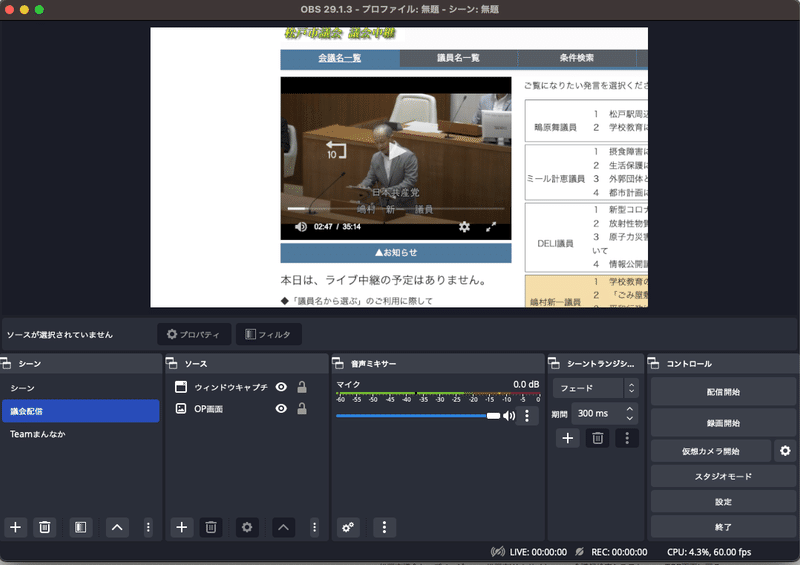
Task: Remove selected source with trash icon
Action: pos(211,527)
